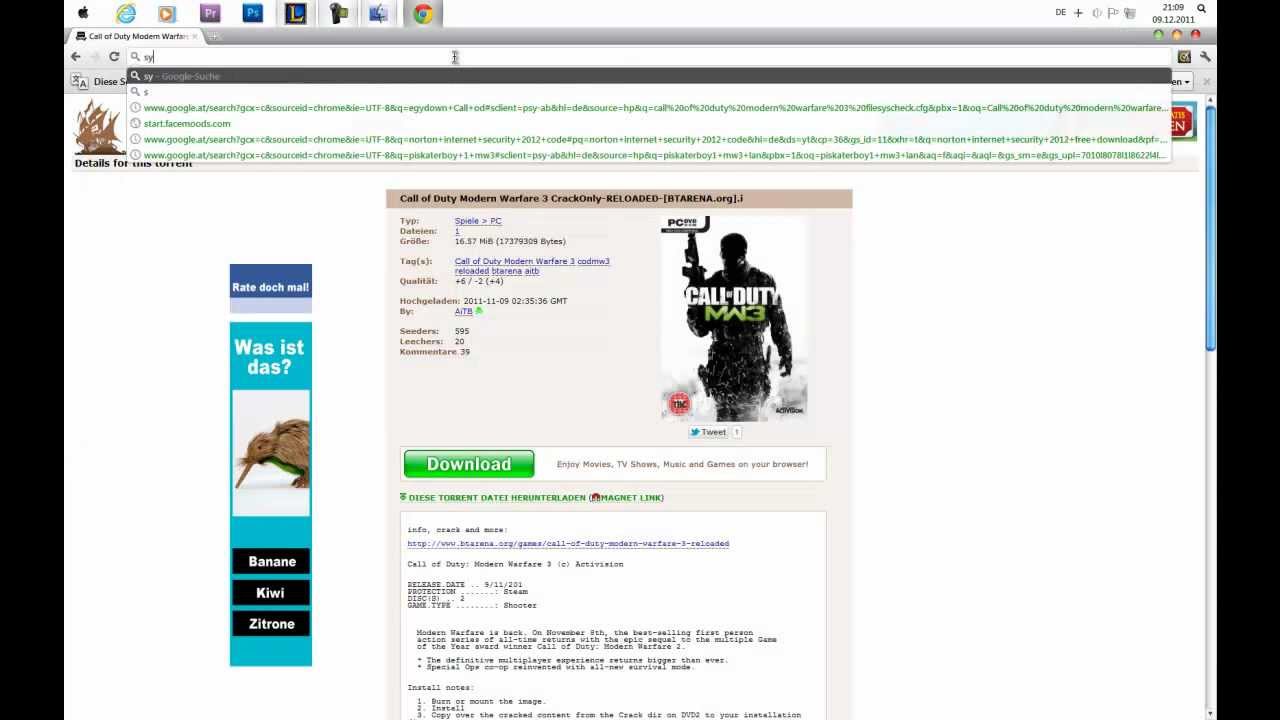Open the 'Spiele > PC' category link
The height and width of the screenshot is (720, 1280).
478,221
